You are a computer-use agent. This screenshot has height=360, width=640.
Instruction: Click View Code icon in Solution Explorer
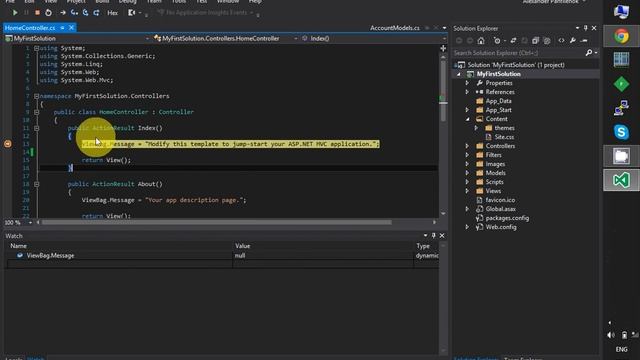[561, 40]
